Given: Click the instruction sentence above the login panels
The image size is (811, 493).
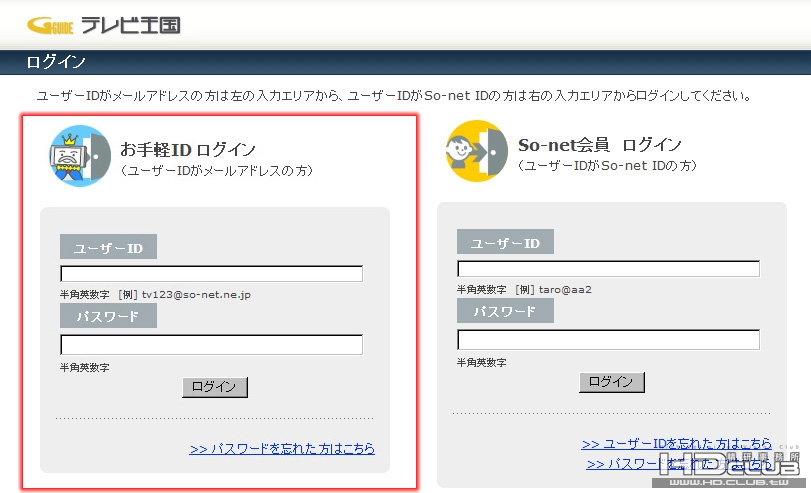Looking at the screenshot, I should tap(394, 96).
